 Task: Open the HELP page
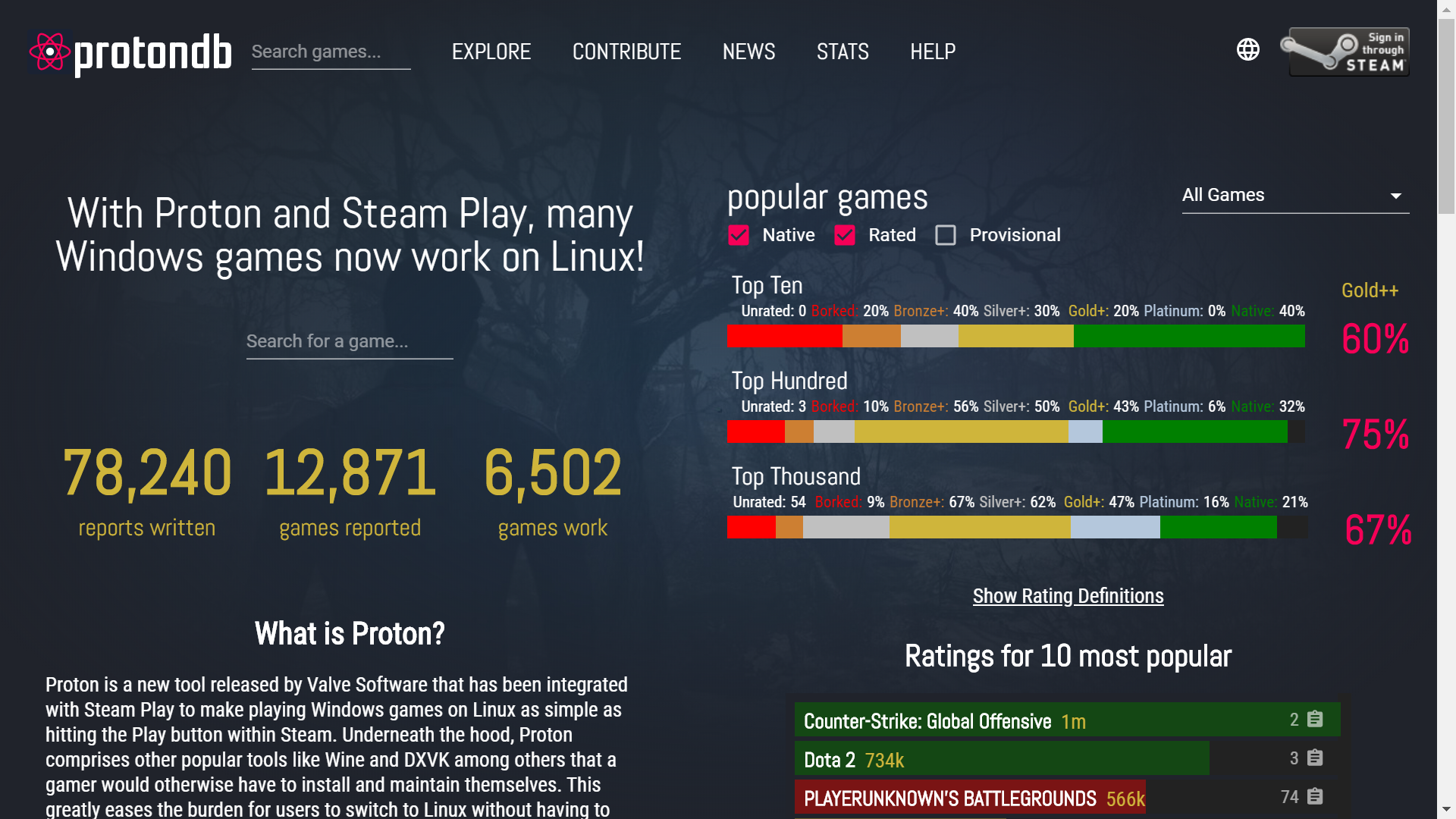point(933,52)
